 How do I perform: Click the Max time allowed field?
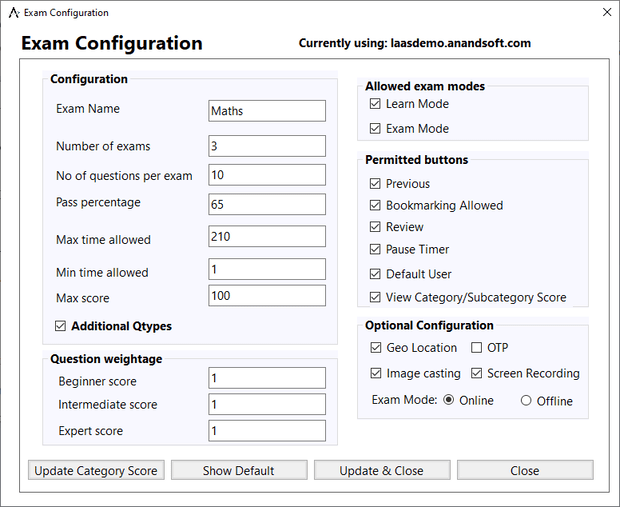pyautogui.click(x=267, y=236)
